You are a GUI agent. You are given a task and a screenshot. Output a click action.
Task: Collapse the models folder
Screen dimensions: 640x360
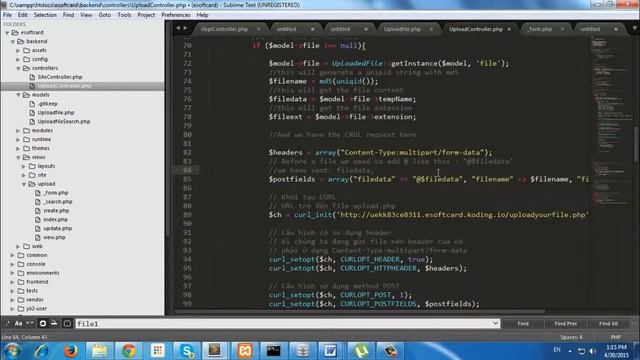(x=18, y=95)
